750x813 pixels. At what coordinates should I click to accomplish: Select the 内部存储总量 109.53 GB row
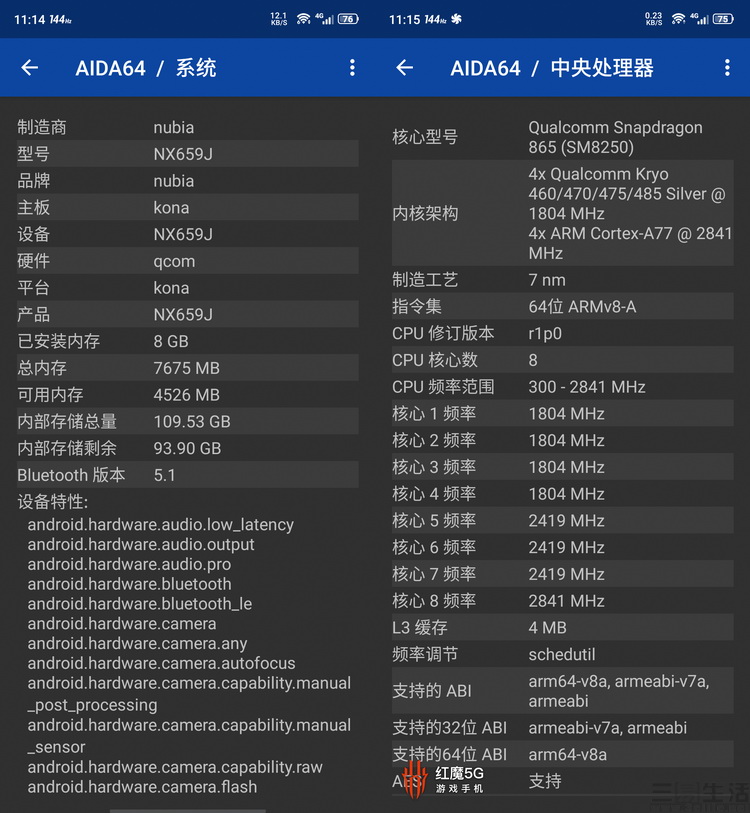[x=188, y=421]
